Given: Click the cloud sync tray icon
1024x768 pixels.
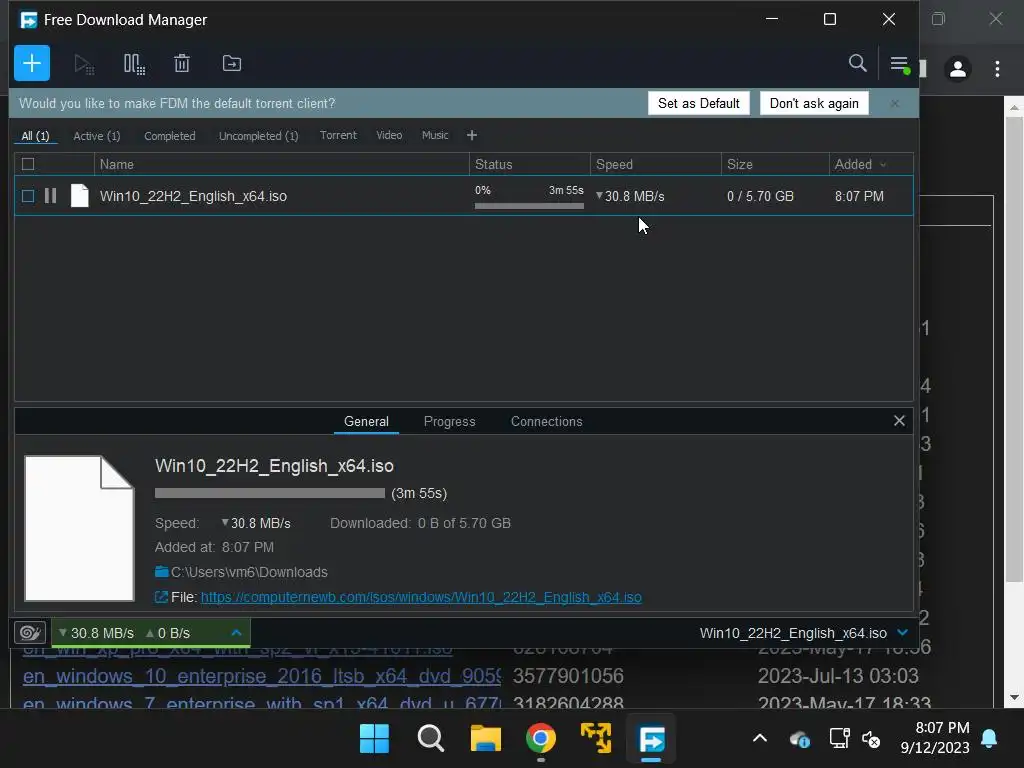Looking at the screenshot, I should [x=800, y=739].
